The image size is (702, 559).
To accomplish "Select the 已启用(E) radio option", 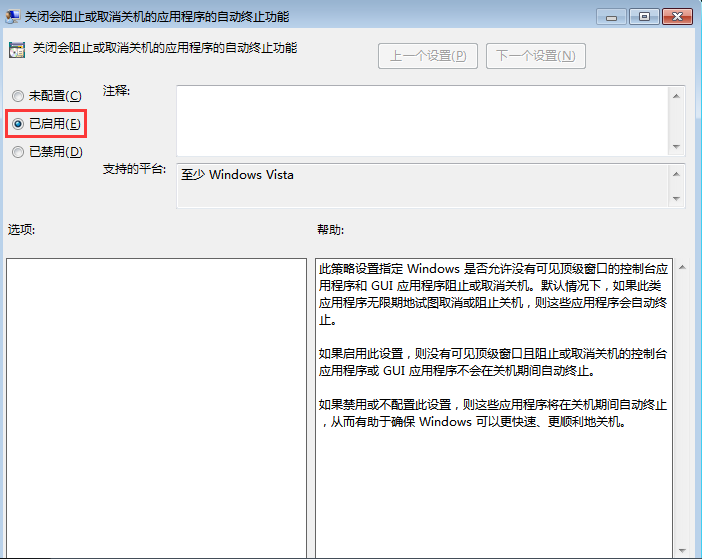I will pos(18,123).
